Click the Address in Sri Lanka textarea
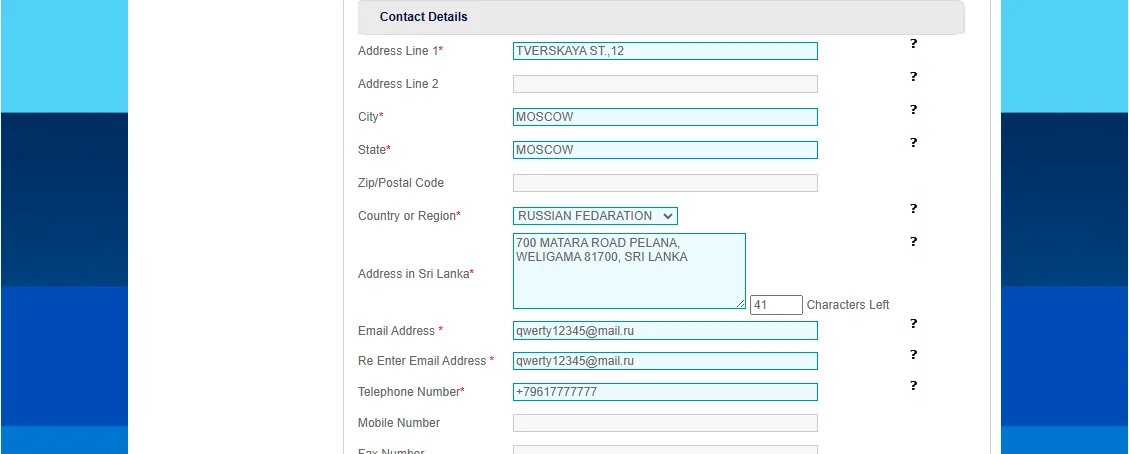This screenshot has width=1129, height=454. click(629, 271)
